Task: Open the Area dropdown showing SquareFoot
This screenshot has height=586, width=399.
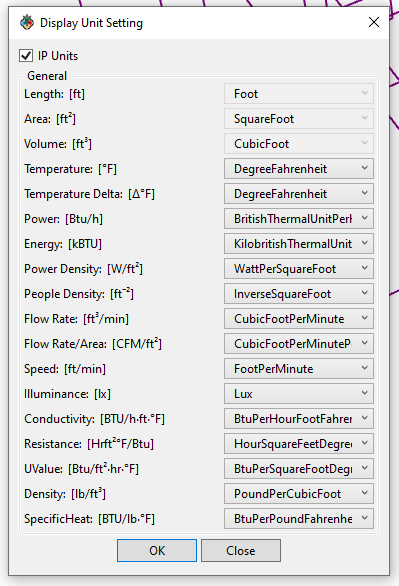Action: tap(299, 119)
